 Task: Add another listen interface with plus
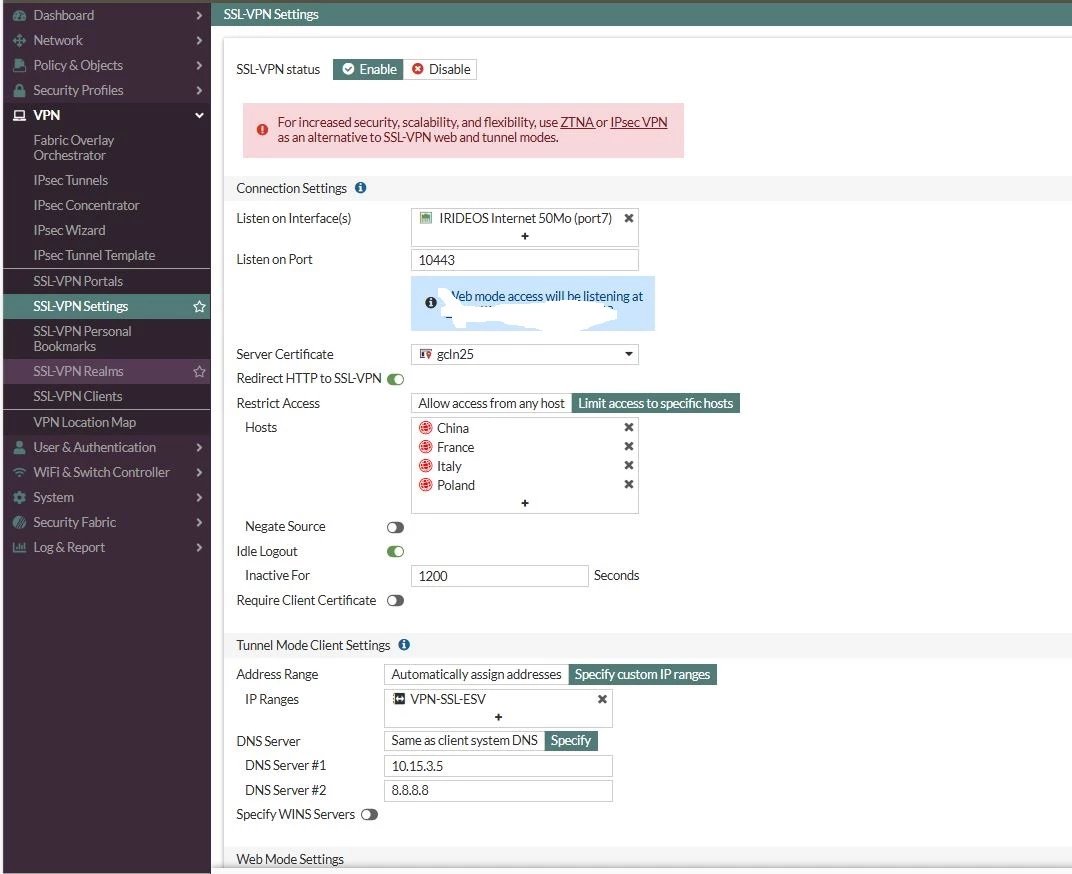tap(525, 236)
